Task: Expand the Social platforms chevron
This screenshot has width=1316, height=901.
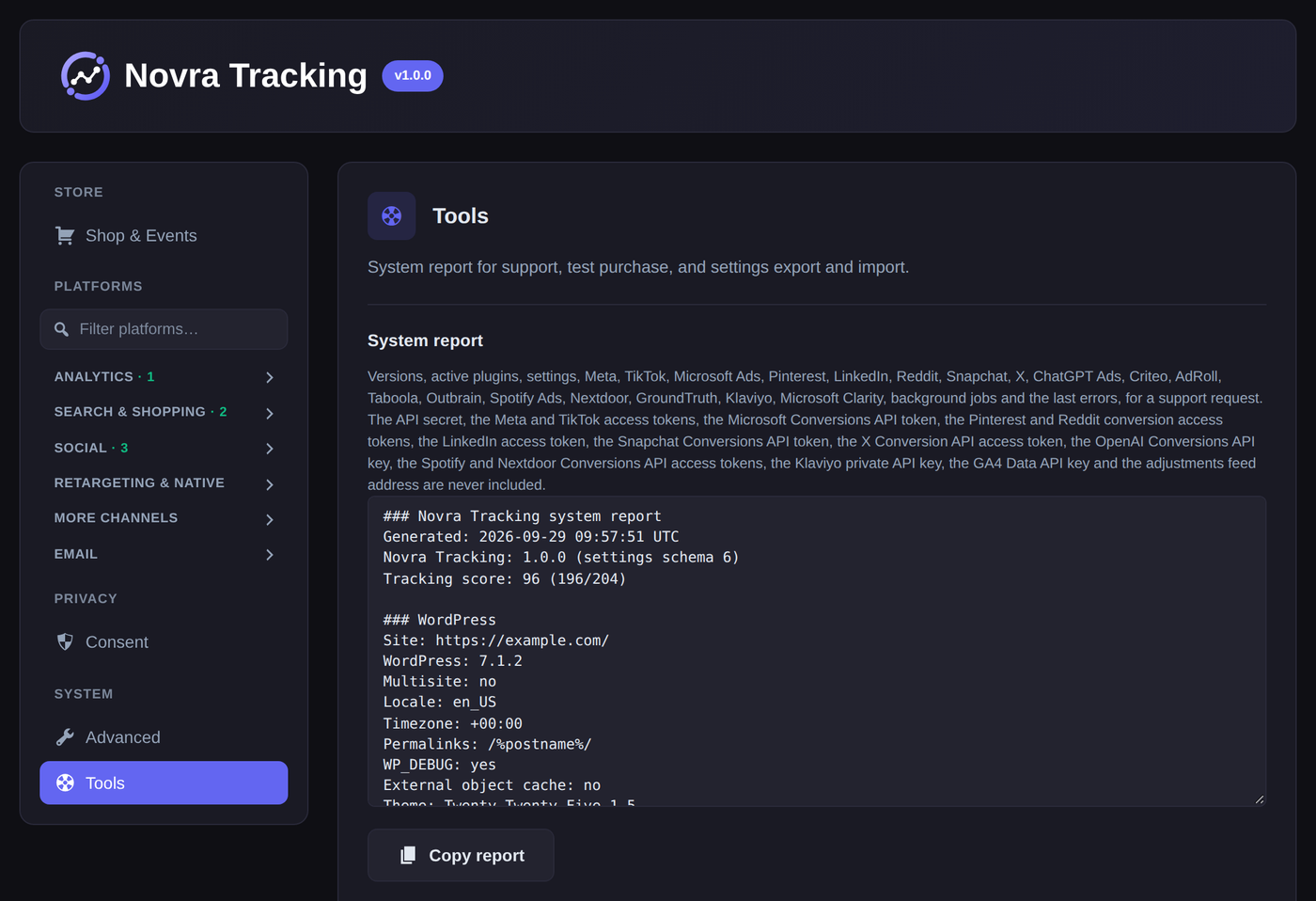Action: click(270, 449)
